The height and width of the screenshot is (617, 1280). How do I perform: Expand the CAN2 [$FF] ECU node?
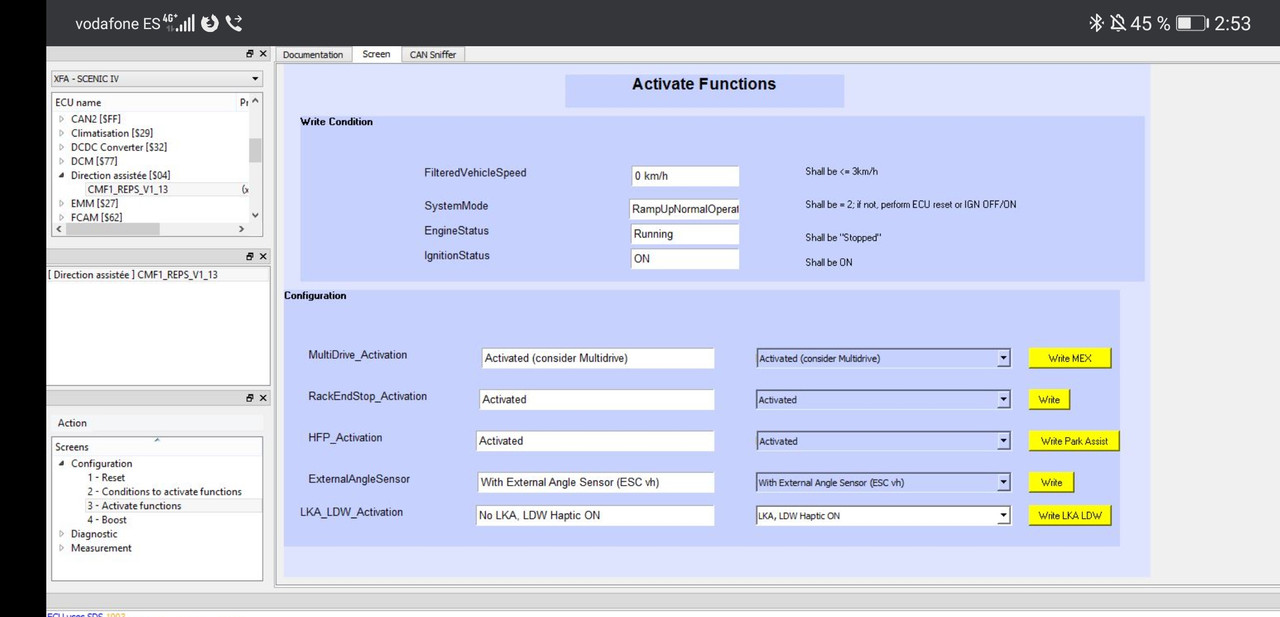click(x=62, y=119)
